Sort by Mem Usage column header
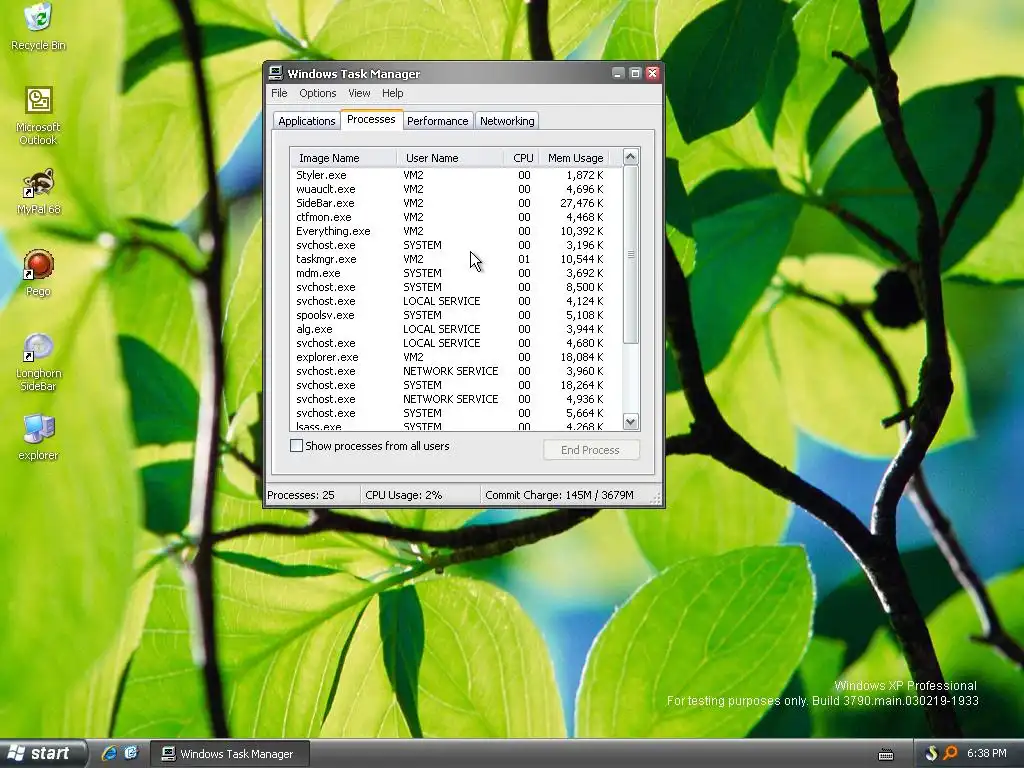1024x768 pixels. (x=575, y=158)
